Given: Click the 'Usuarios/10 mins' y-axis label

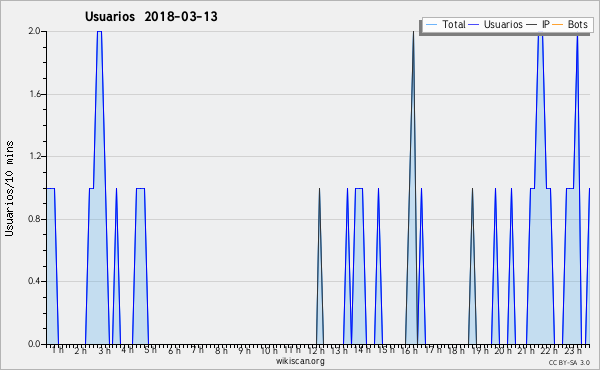Looking at the screenshot, I should coord(9,188).
